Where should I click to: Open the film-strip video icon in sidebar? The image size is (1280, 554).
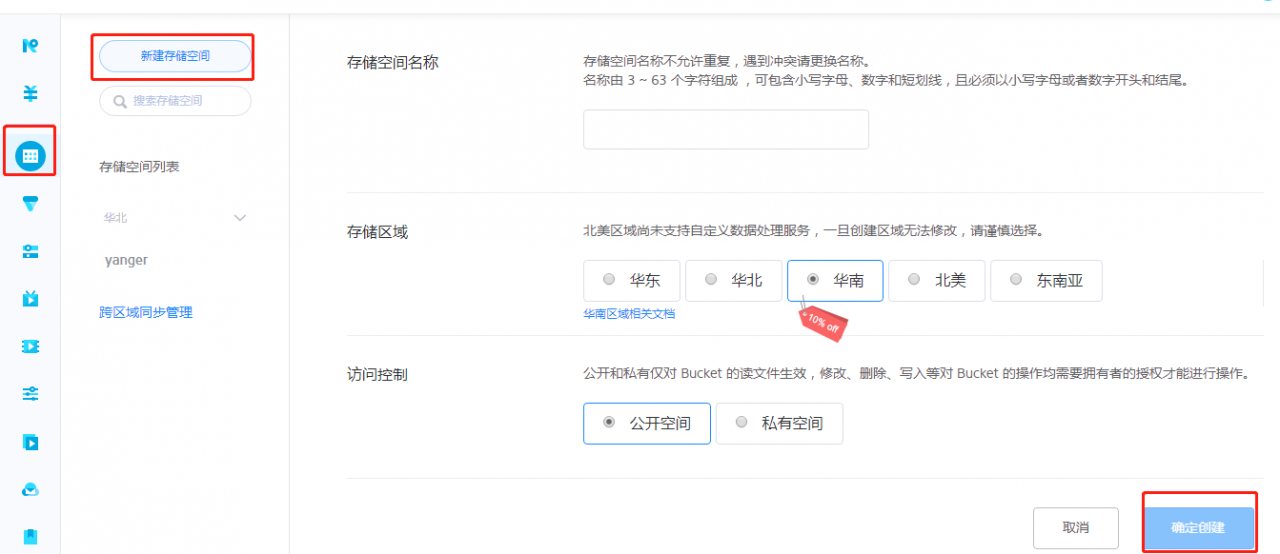pos(30,347)
